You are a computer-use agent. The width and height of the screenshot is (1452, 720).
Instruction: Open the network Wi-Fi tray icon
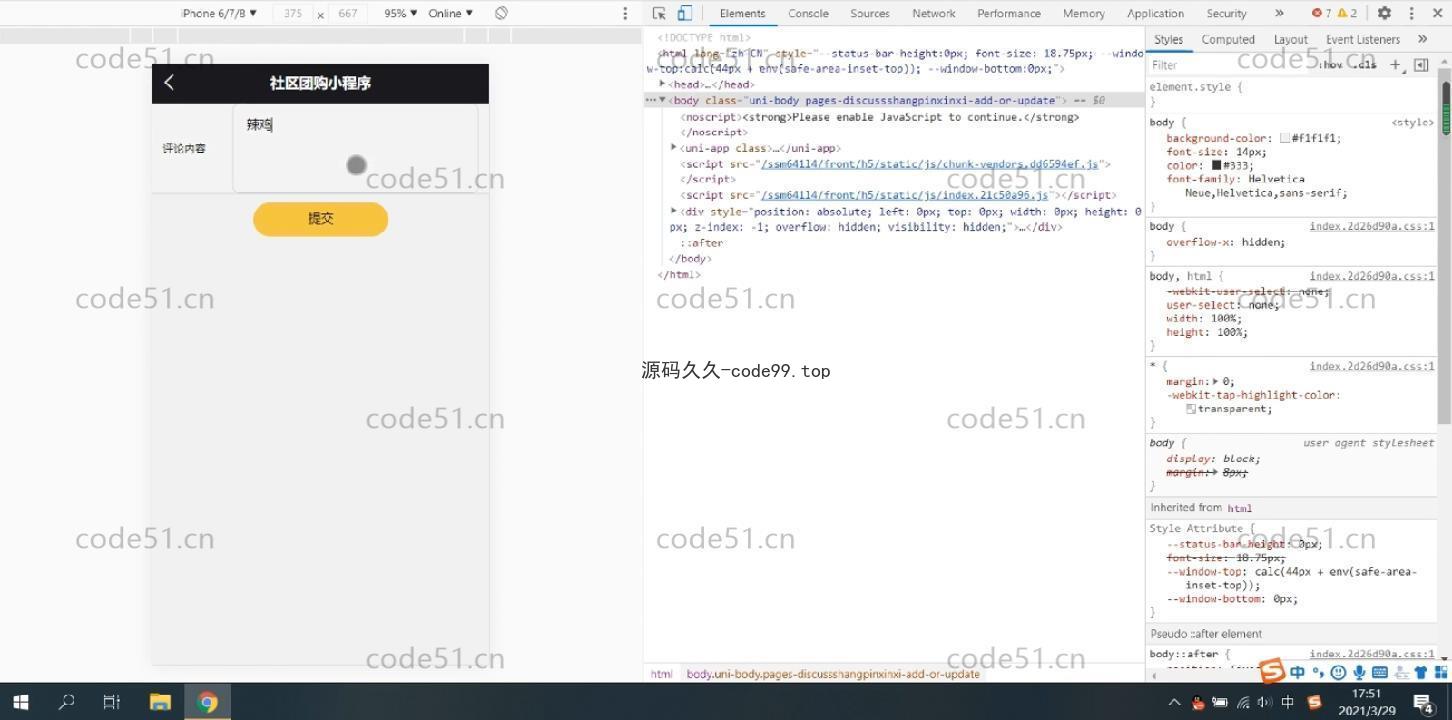(1243, 702)
